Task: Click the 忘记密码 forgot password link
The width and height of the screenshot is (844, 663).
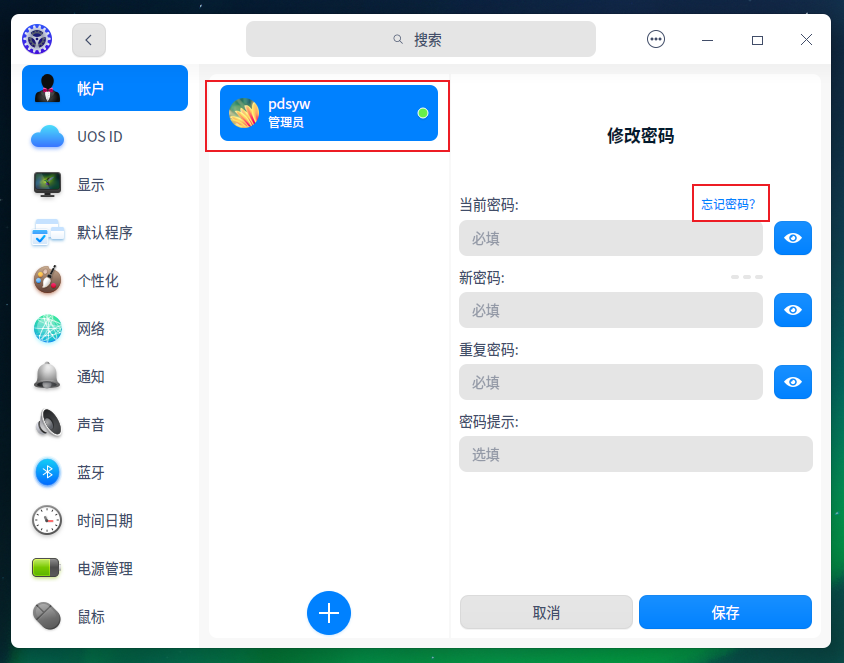Action: pos(730,203)
